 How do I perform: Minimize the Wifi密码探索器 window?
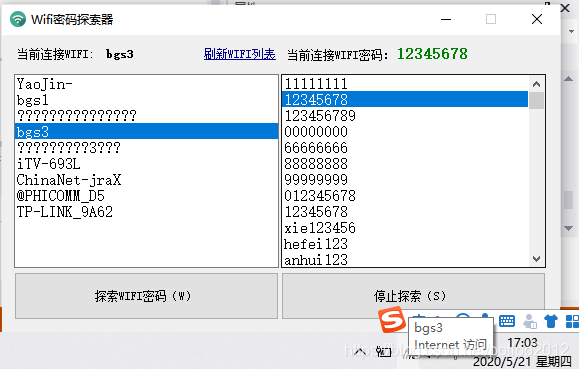coord(446,19)
